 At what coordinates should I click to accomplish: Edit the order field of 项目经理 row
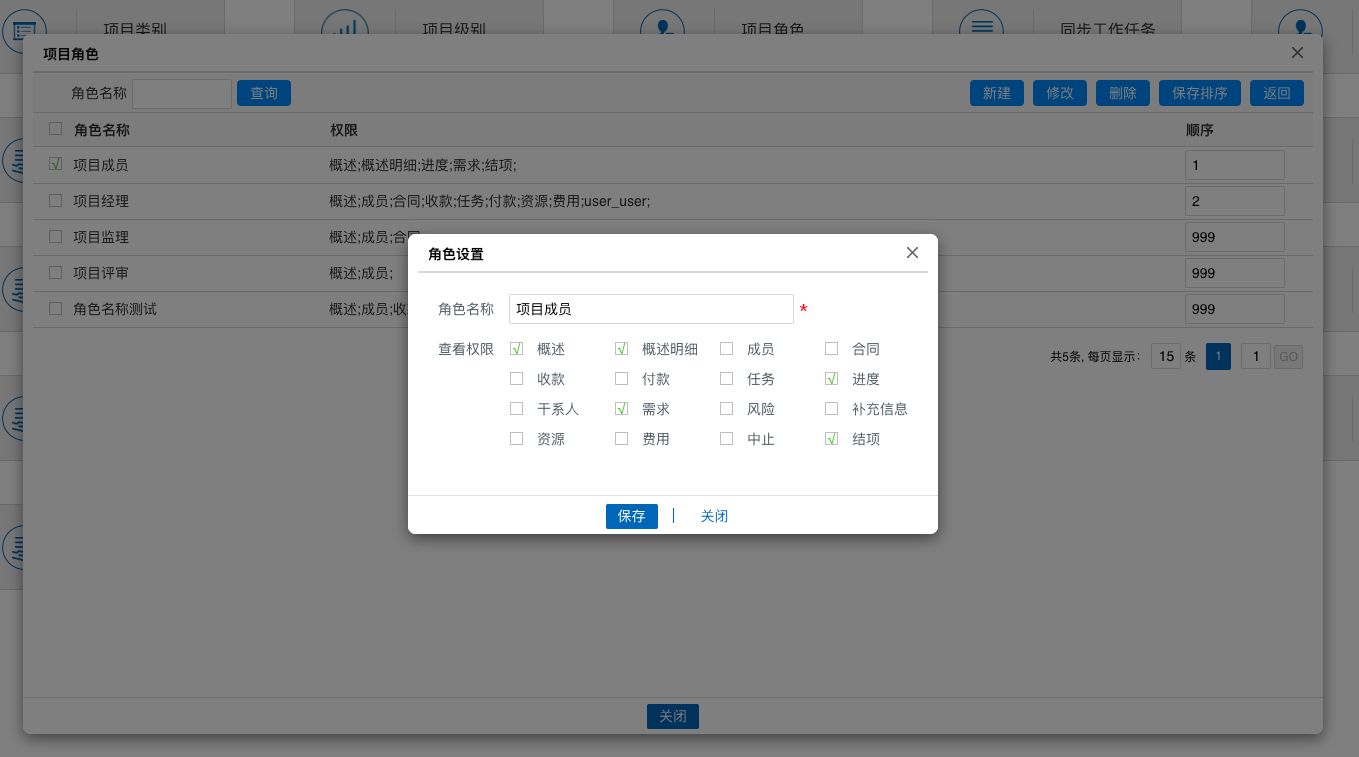tap(1234, 201)
